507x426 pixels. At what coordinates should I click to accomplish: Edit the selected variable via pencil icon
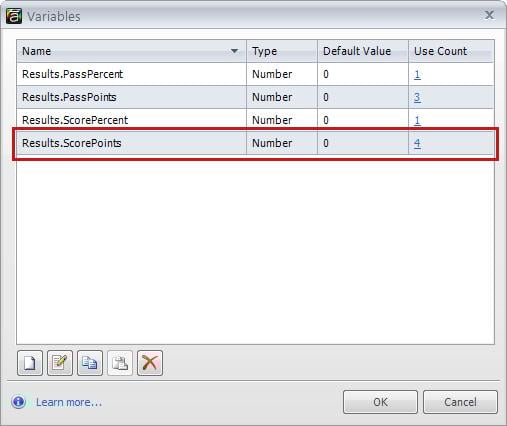(x=60, y=363)
